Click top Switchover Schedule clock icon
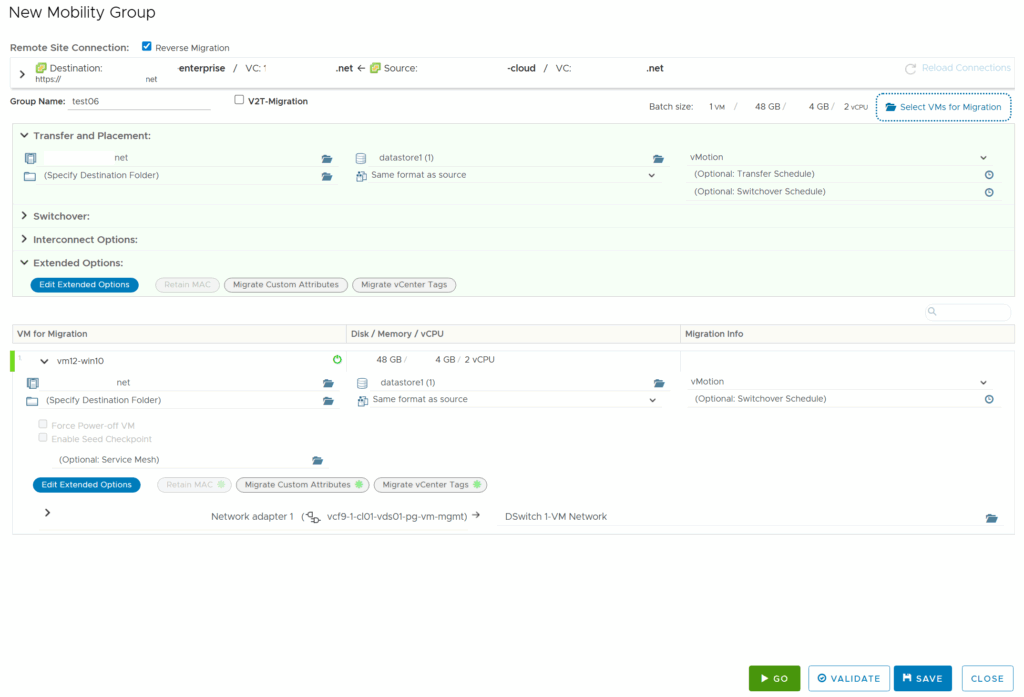Screen dimensions: 1024x697 [x=988, y=192]
